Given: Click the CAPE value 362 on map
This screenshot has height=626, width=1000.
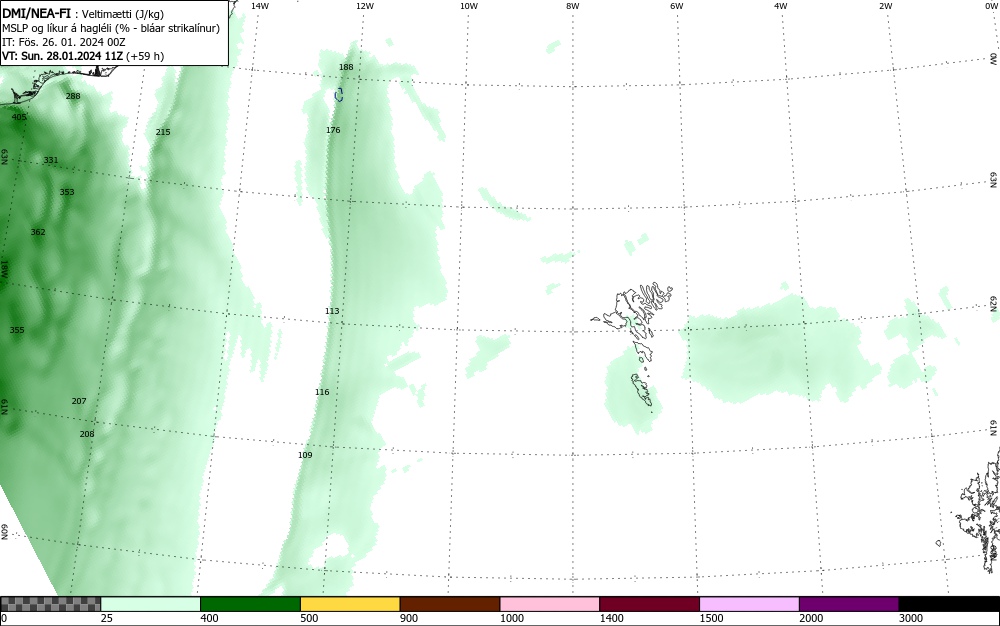Looking at the screenshot, I should click(38, 232).
